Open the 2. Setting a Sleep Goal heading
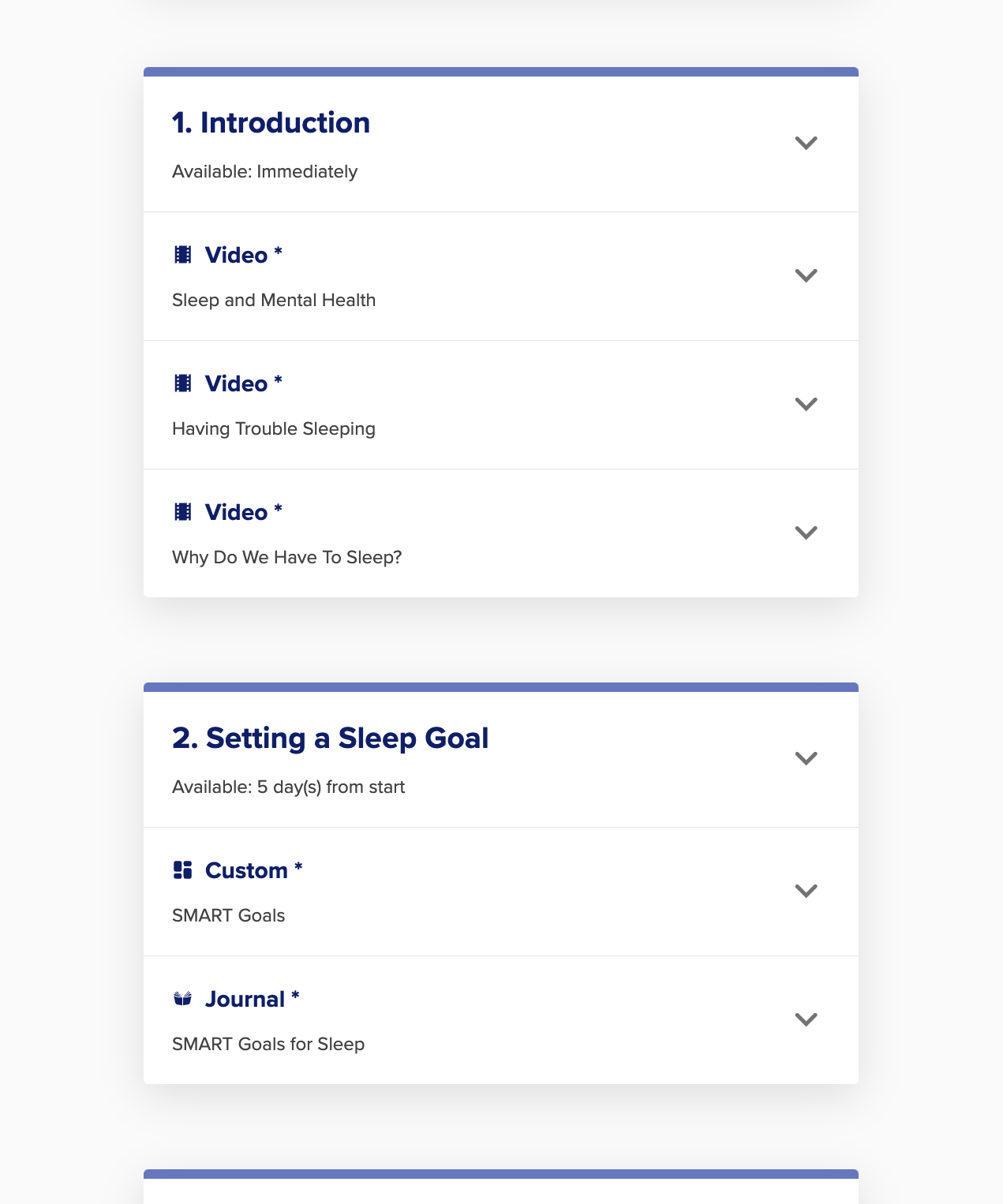Viewport: 1003px width, 1204px height. [x=331, y=738]
